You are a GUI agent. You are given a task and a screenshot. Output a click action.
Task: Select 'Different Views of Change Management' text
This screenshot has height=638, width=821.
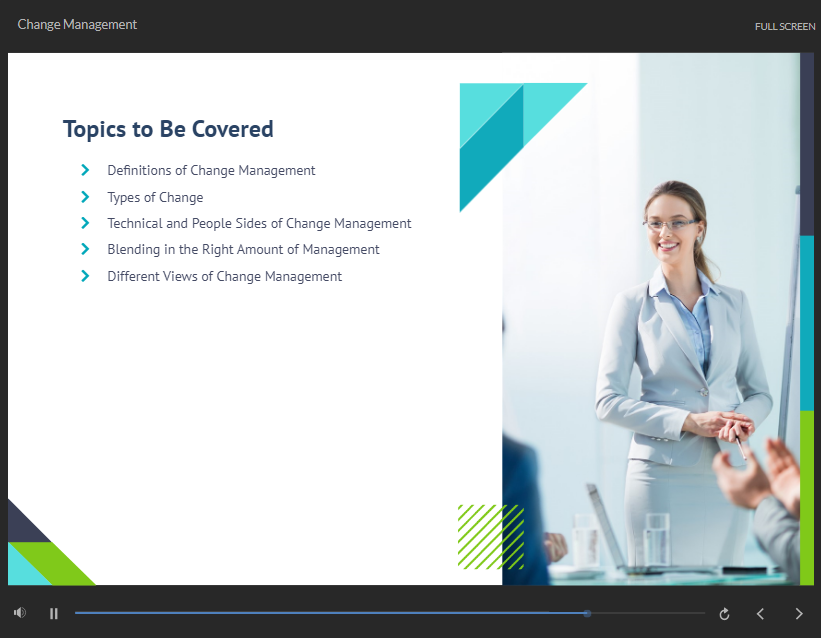point(224,276)
